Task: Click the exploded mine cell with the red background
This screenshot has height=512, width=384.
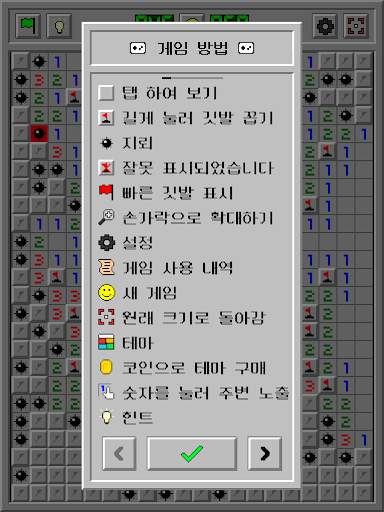Action: point(39,134)
